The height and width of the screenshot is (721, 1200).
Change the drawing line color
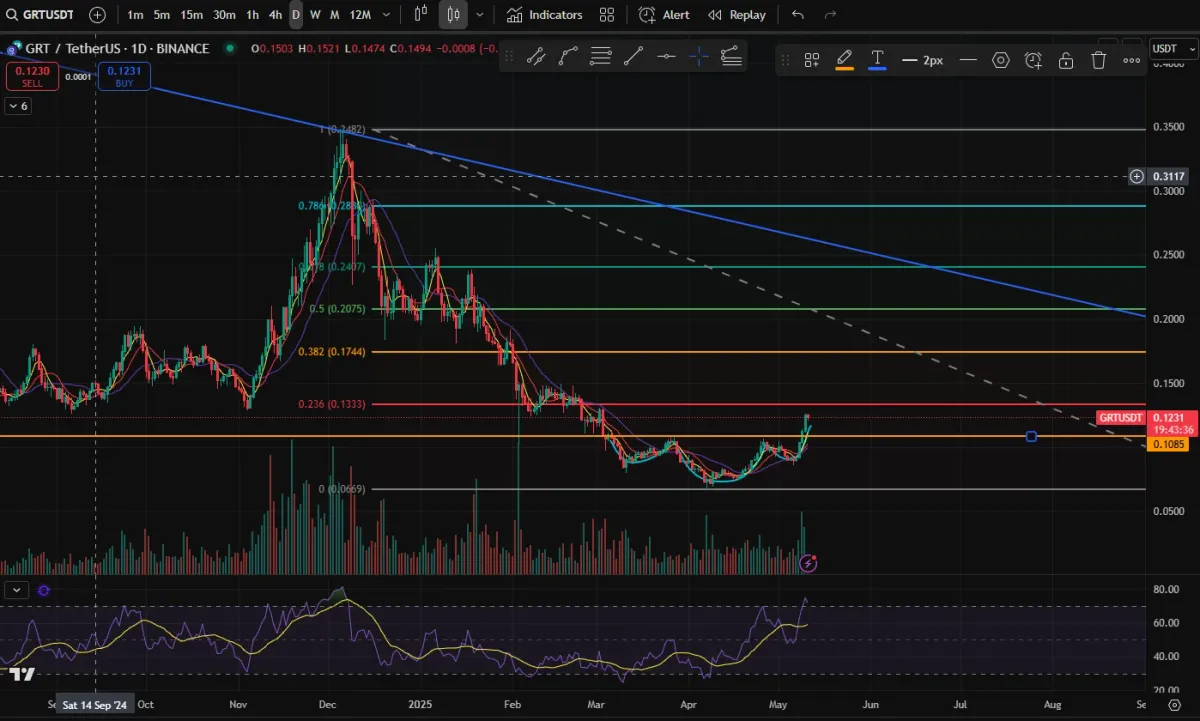(x=844, y=60)
